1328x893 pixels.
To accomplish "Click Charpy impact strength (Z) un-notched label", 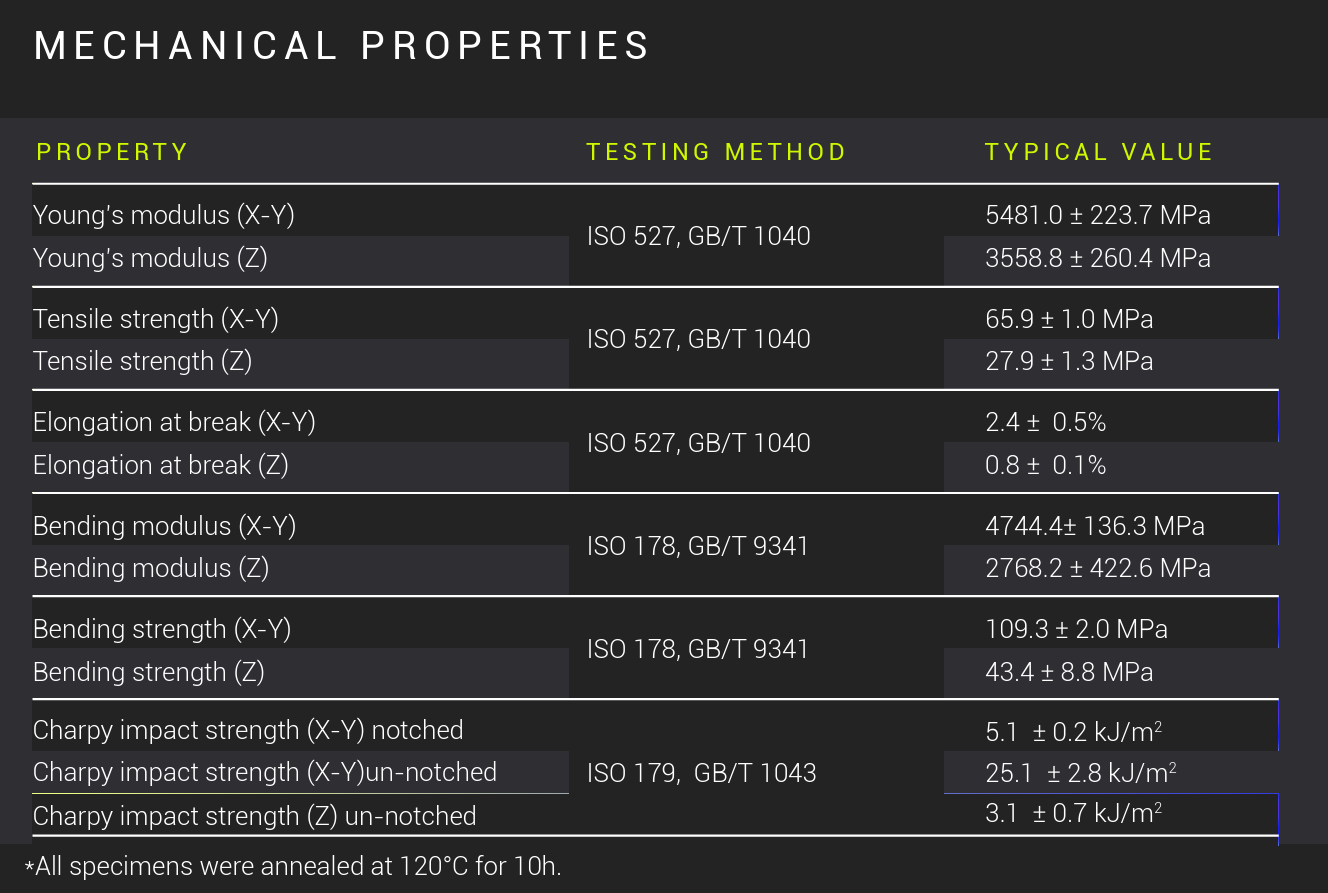I will pos(254,816).
